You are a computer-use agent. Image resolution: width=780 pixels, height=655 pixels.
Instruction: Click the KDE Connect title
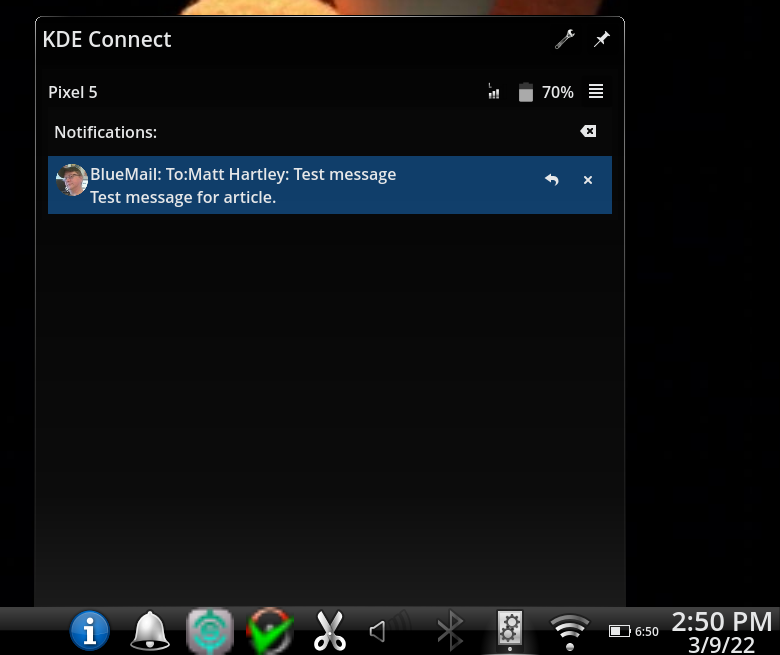pos(106,39)
